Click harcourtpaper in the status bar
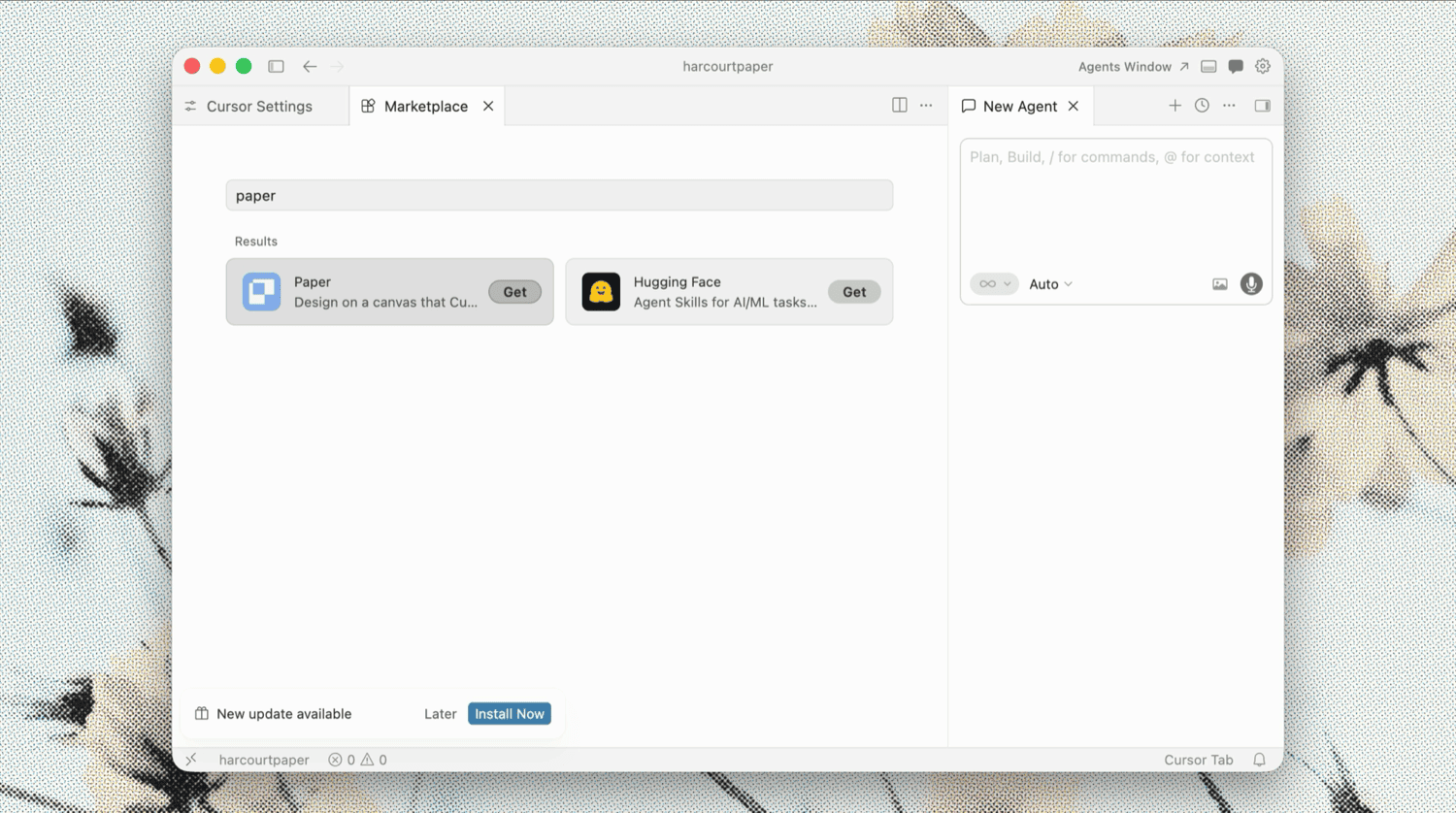 pos(264,760)
